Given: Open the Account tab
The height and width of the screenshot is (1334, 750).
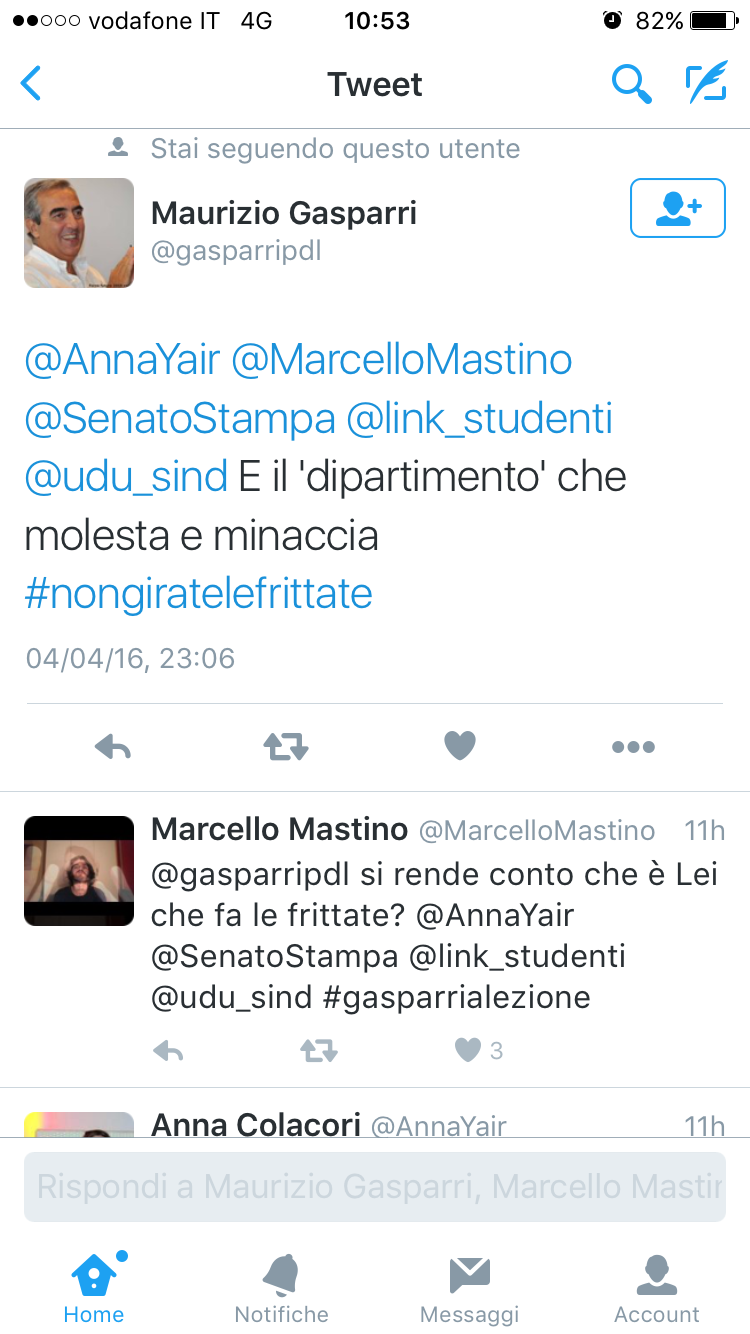Looking at the screenshot, I should [657, 1288].
